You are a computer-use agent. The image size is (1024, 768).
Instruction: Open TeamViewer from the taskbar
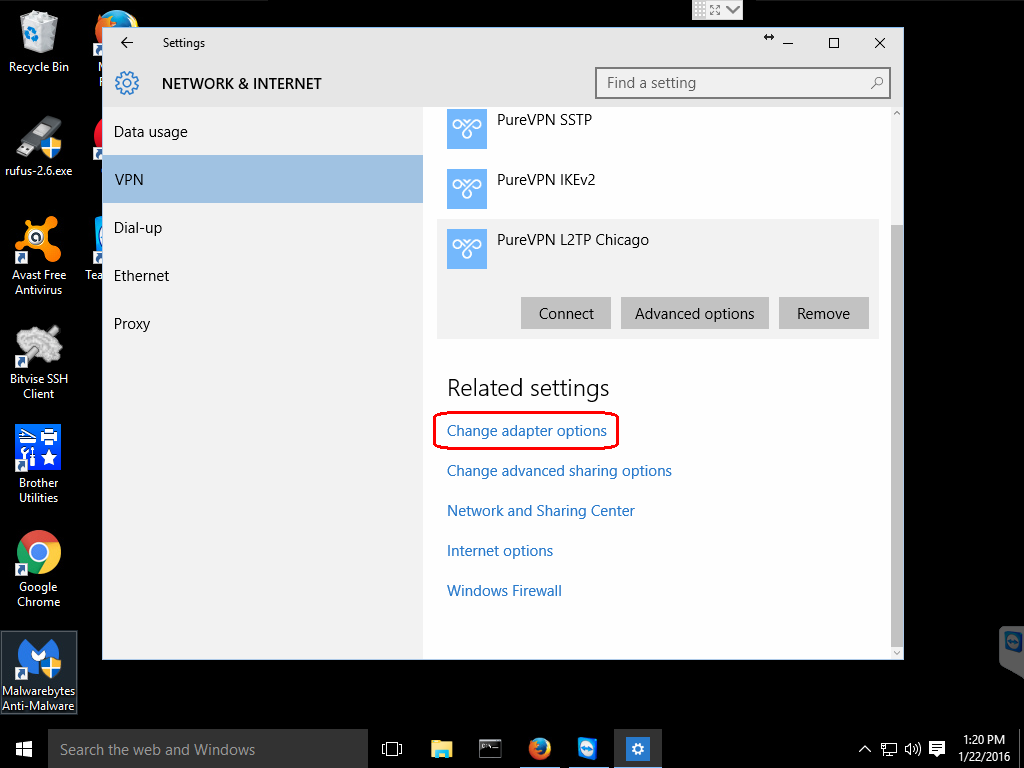tap(588, 748)
